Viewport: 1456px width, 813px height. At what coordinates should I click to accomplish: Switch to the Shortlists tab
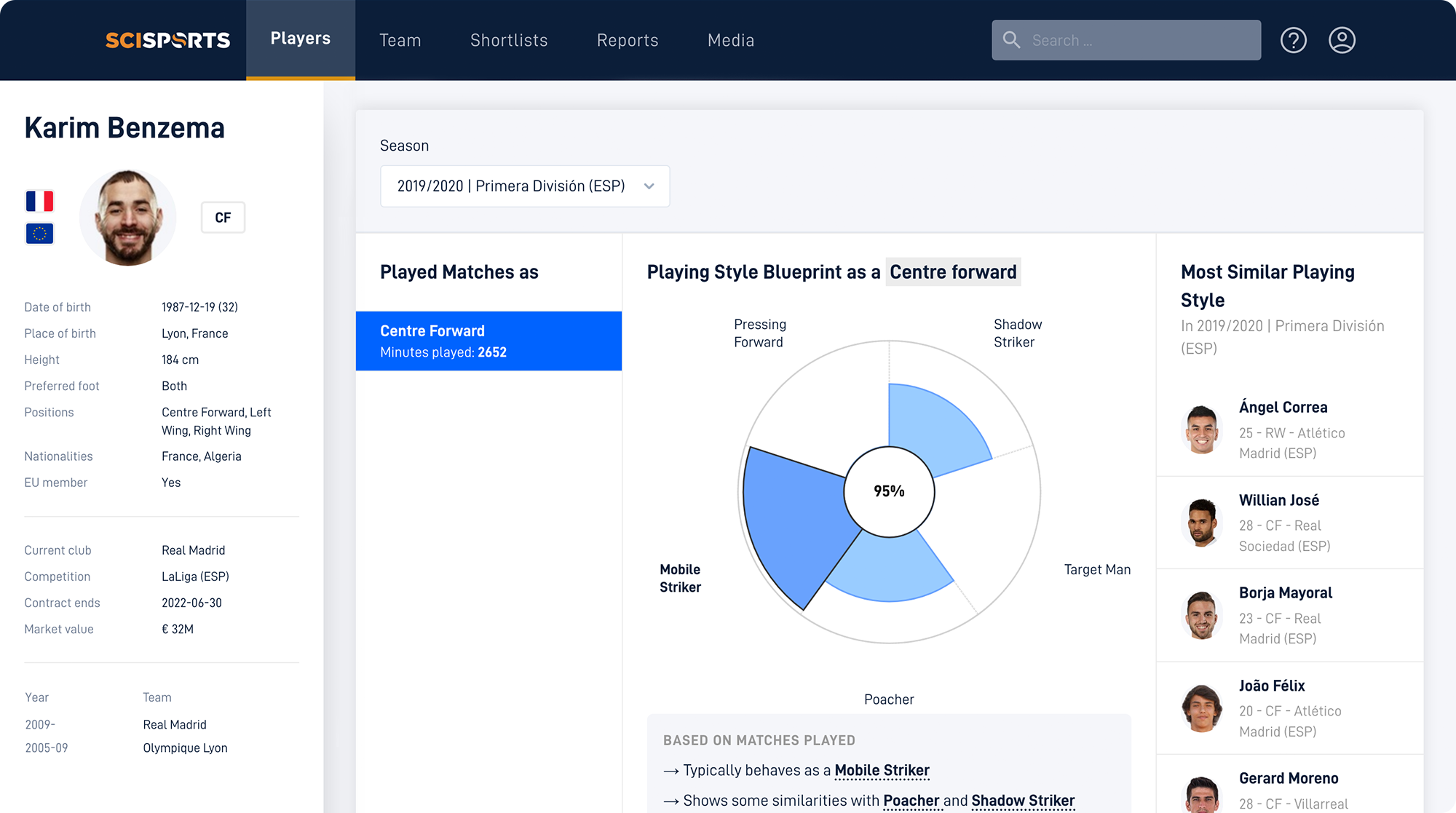pyautogui.click(x=509, y=40)
